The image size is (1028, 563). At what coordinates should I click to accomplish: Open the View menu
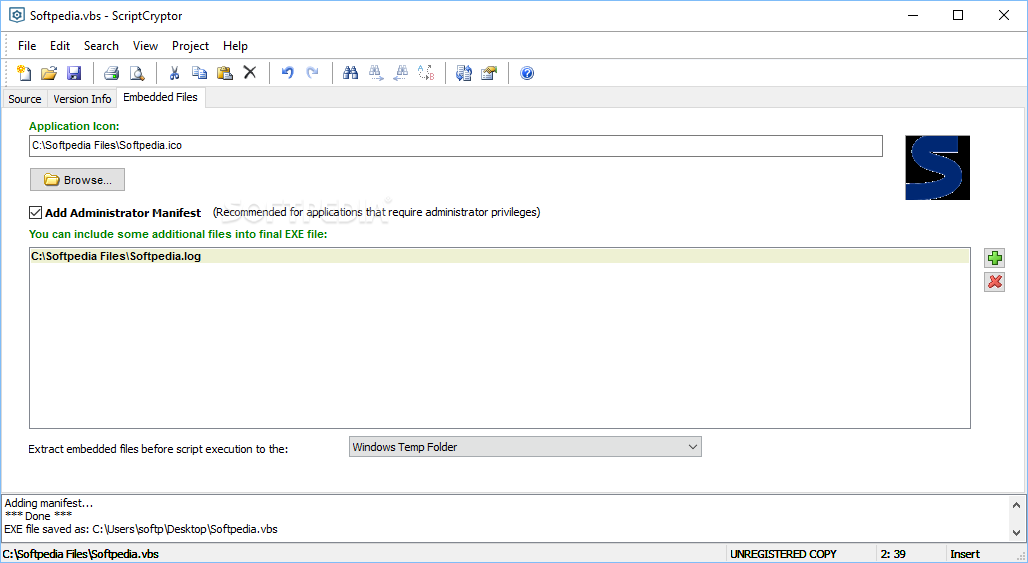(145, 46)
